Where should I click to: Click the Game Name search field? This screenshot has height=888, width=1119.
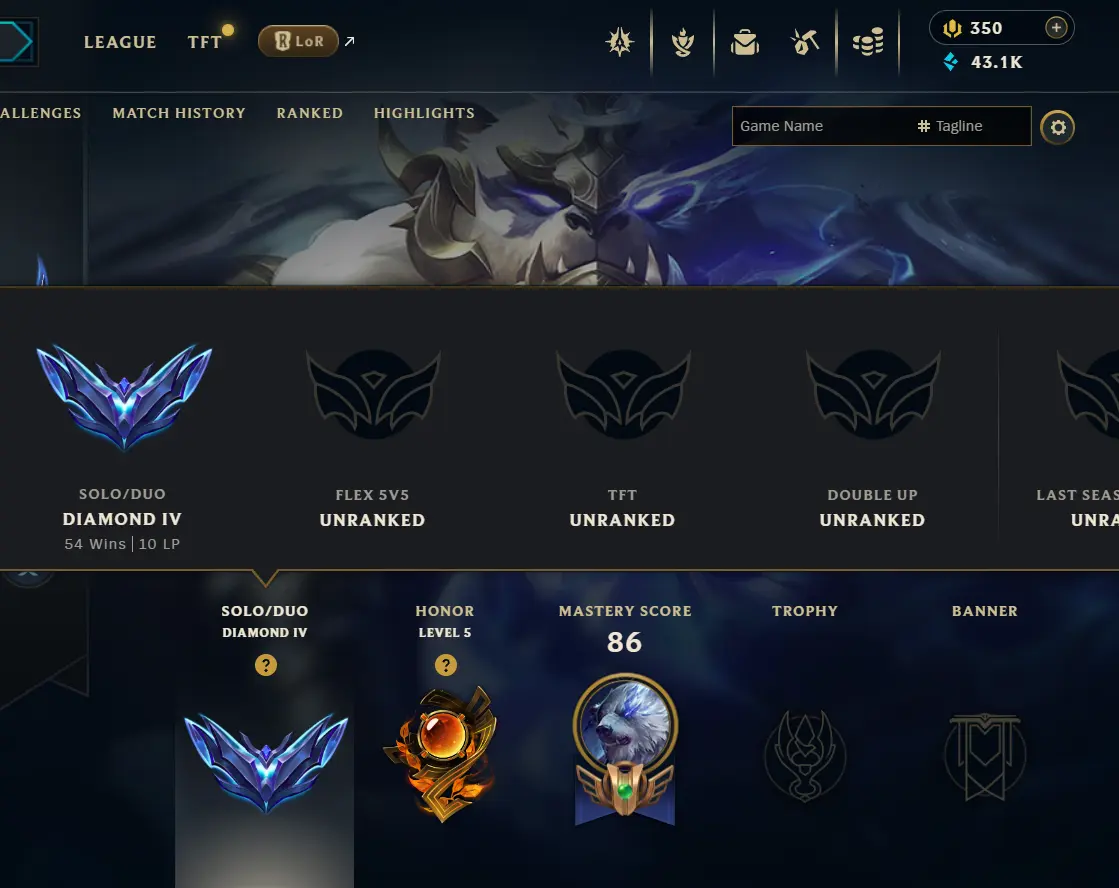click(x=821, y=126)
